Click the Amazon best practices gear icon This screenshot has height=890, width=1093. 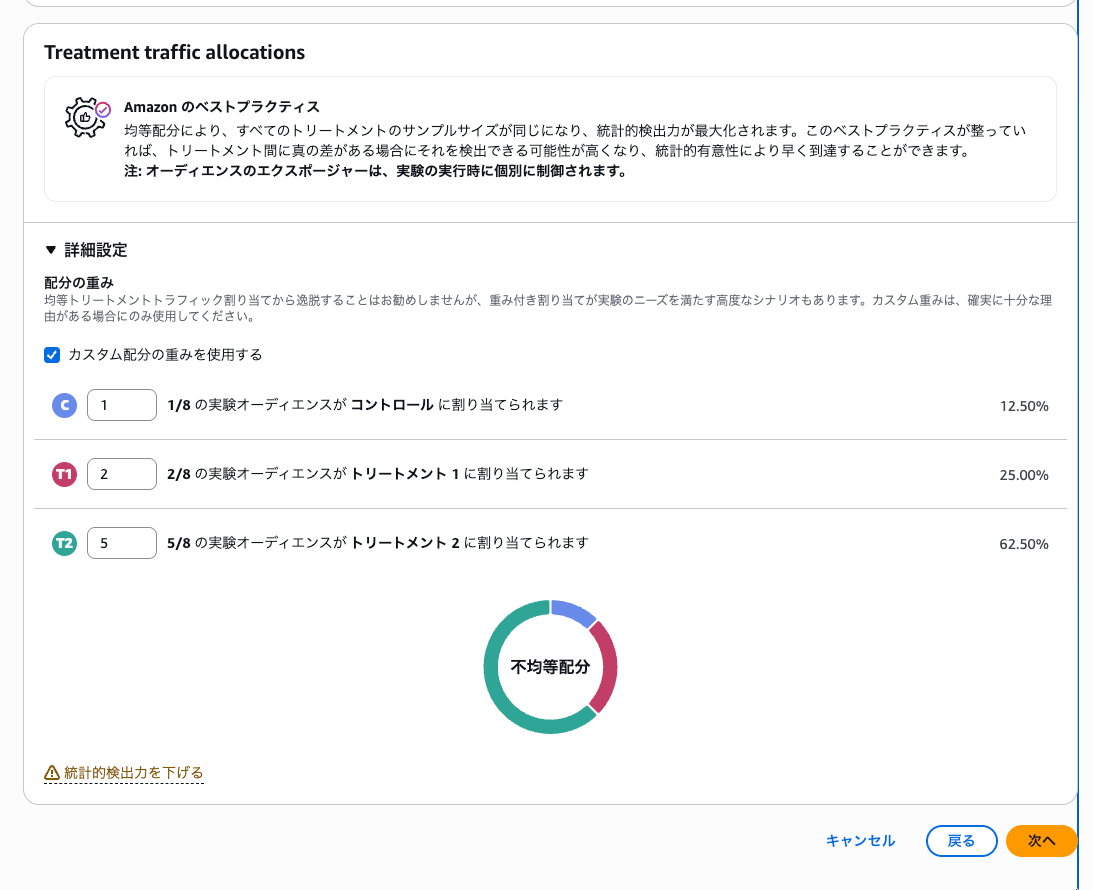[x=87, y=117]
